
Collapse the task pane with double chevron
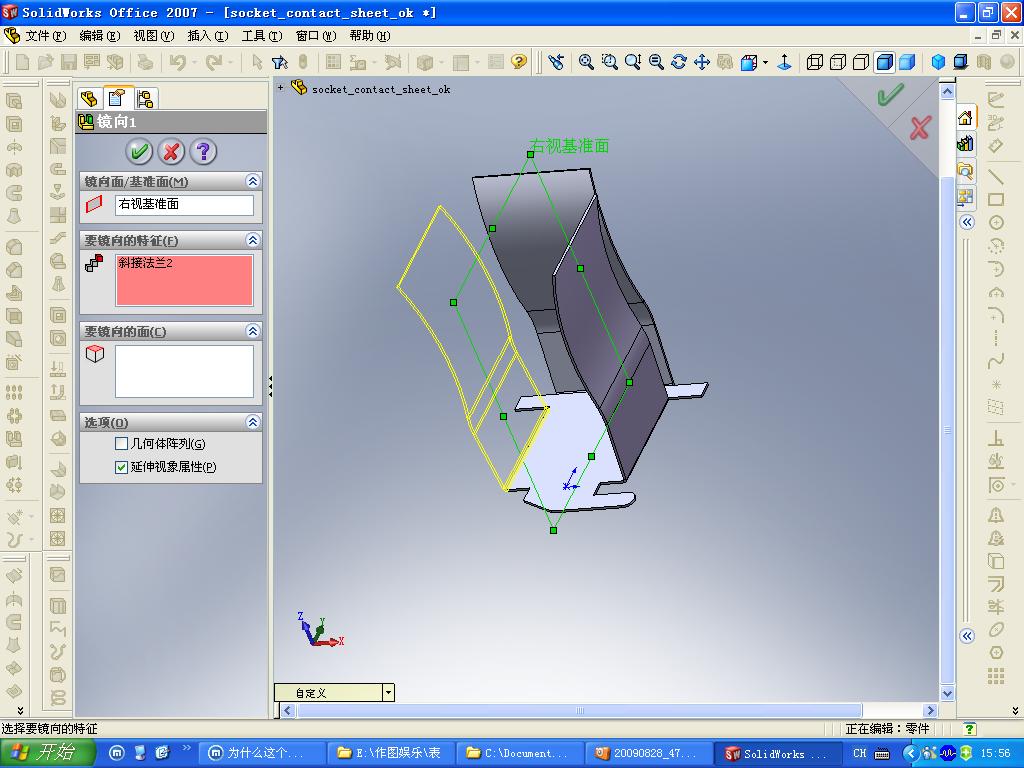click(x=967, y=223)
